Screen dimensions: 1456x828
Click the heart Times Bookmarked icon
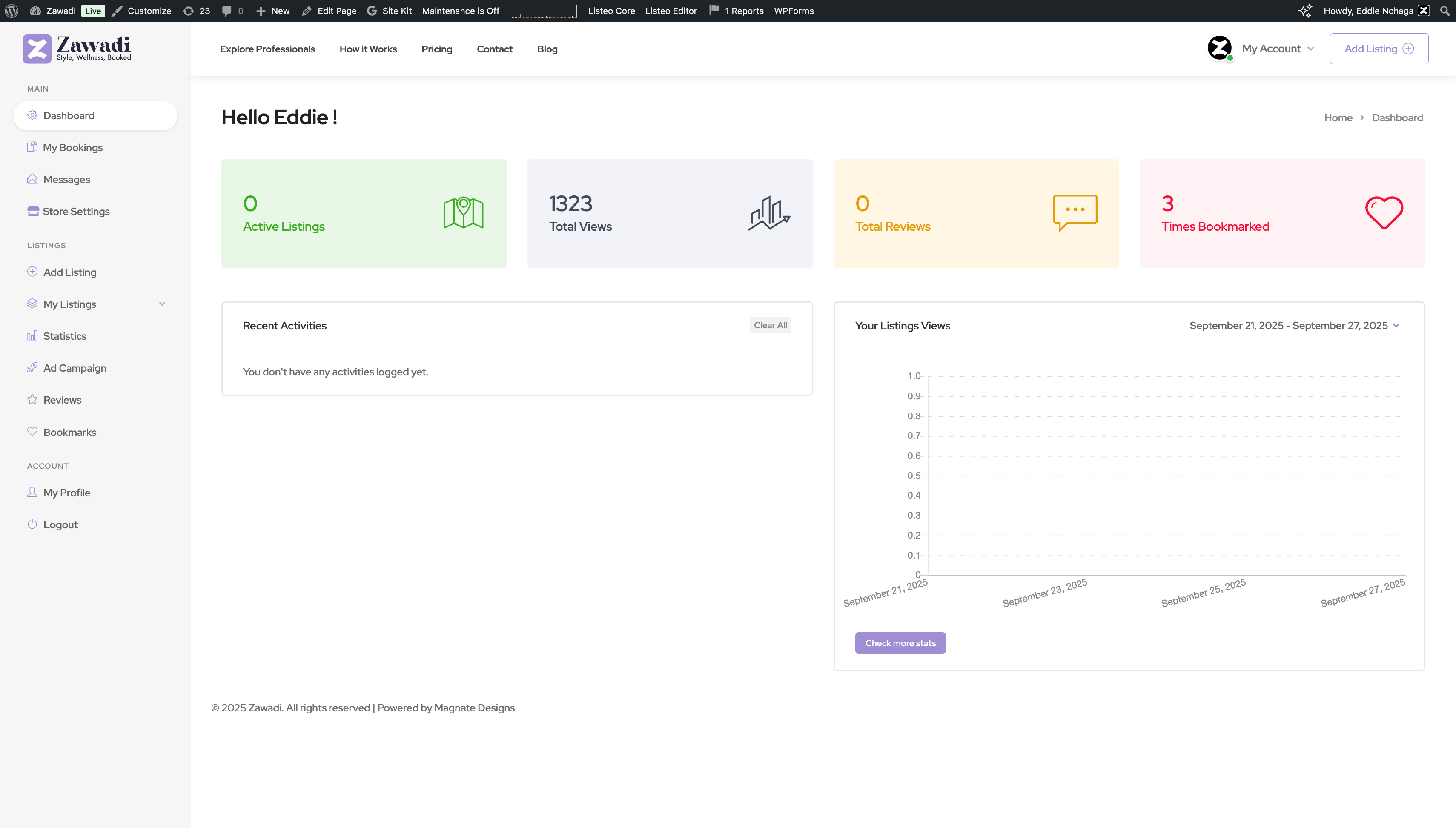(x=1384, y=213)
